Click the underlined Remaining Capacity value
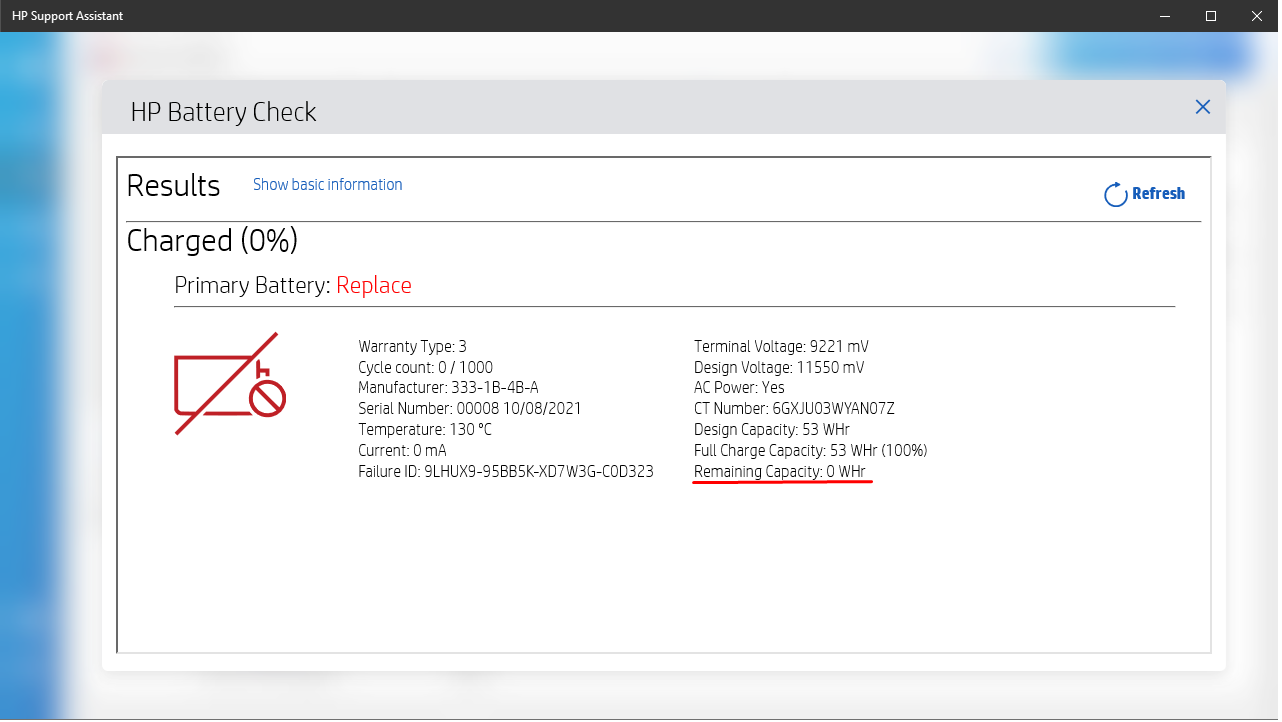Image resolution: width=1282 pixels, height=722 pixels. (x=782, y=471)
